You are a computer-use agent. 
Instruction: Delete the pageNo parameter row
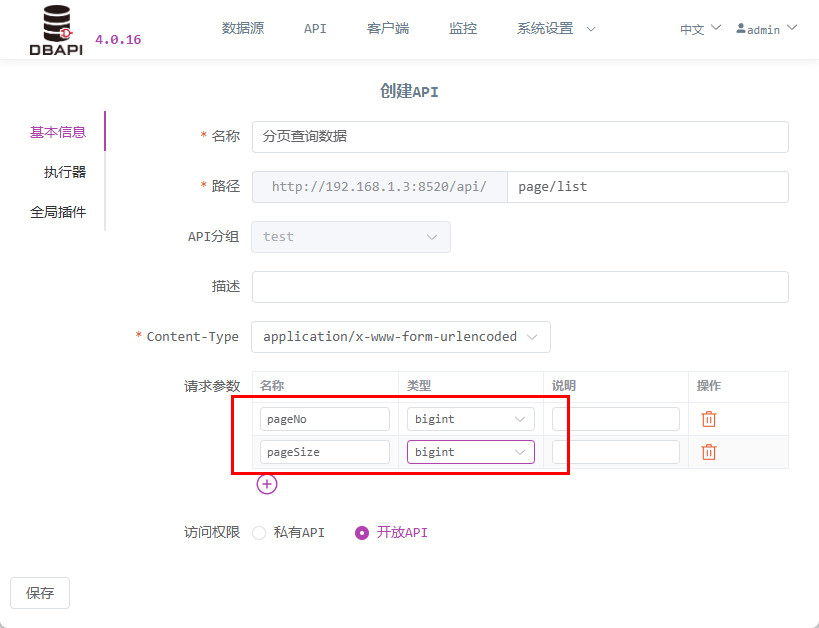tap(708, 419)
